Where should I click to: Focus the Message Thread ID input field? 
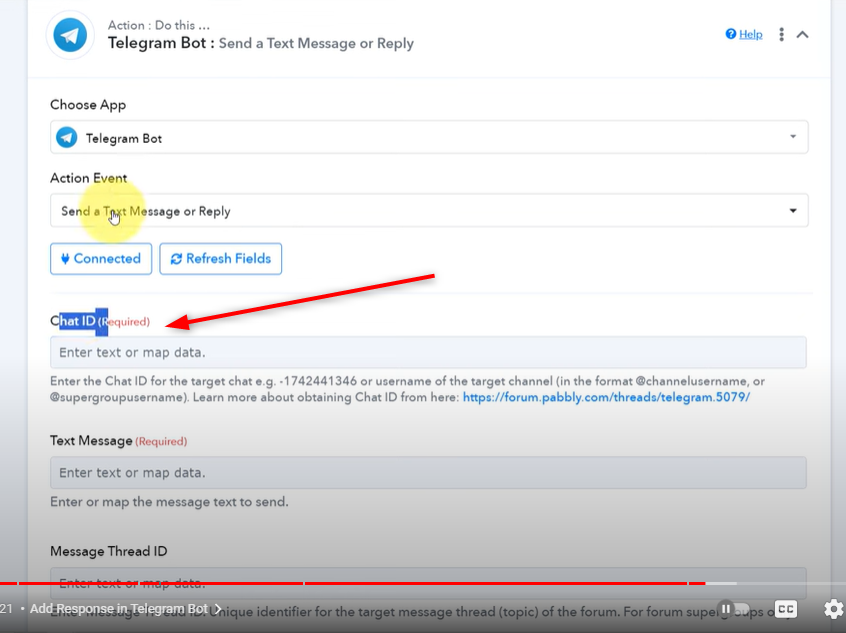point(428,583)
